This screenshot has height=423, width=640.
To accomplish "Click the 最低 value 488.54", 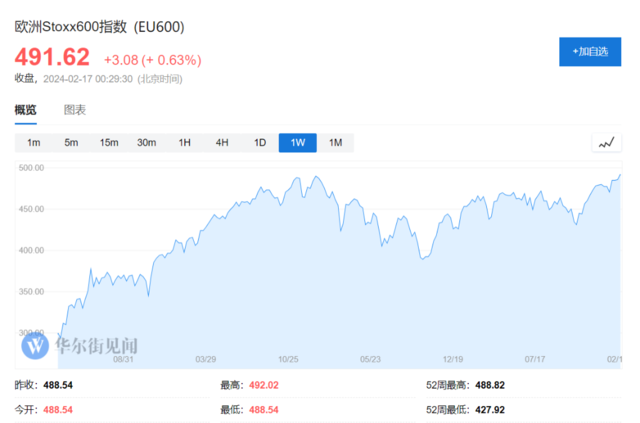I will click(264, 410).
